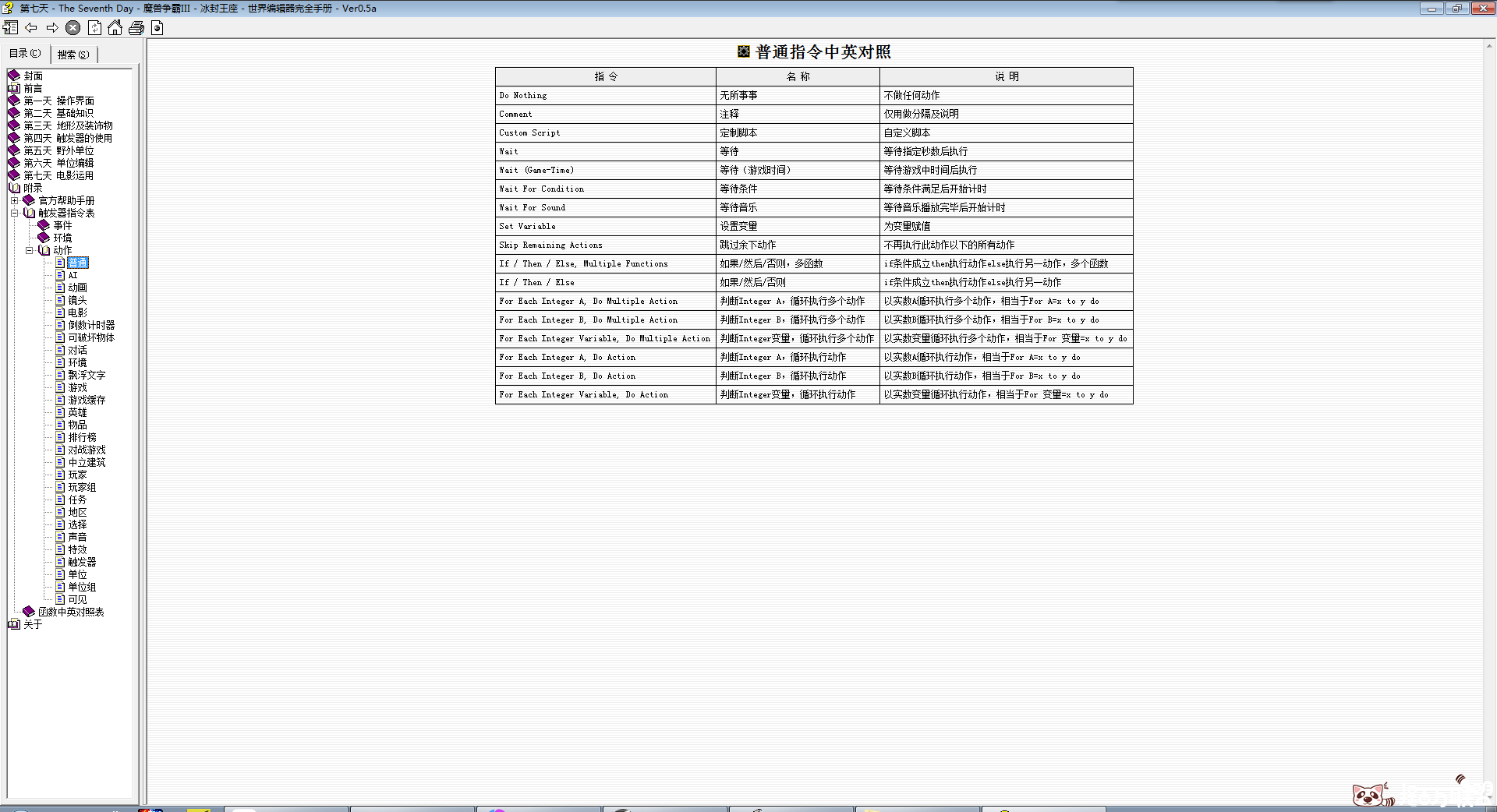The image size is (1497, 812).
Task: Click the Options icon at the toolbar's right end
Action: (157, 28)
